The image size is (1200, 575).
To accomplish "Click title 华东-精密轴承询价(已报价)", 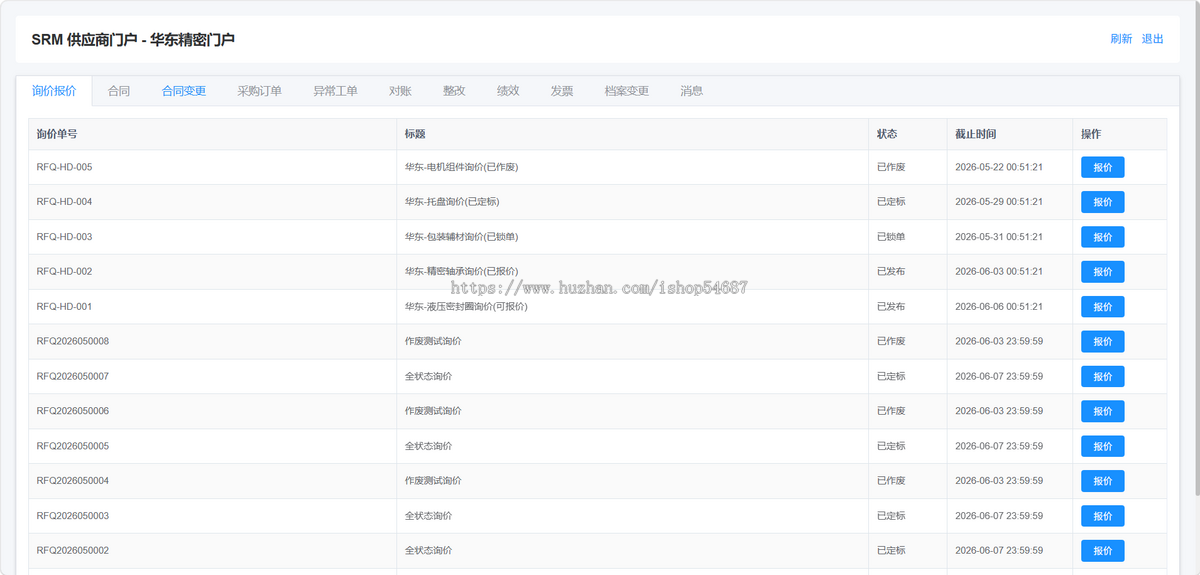I will coord(461,272).
